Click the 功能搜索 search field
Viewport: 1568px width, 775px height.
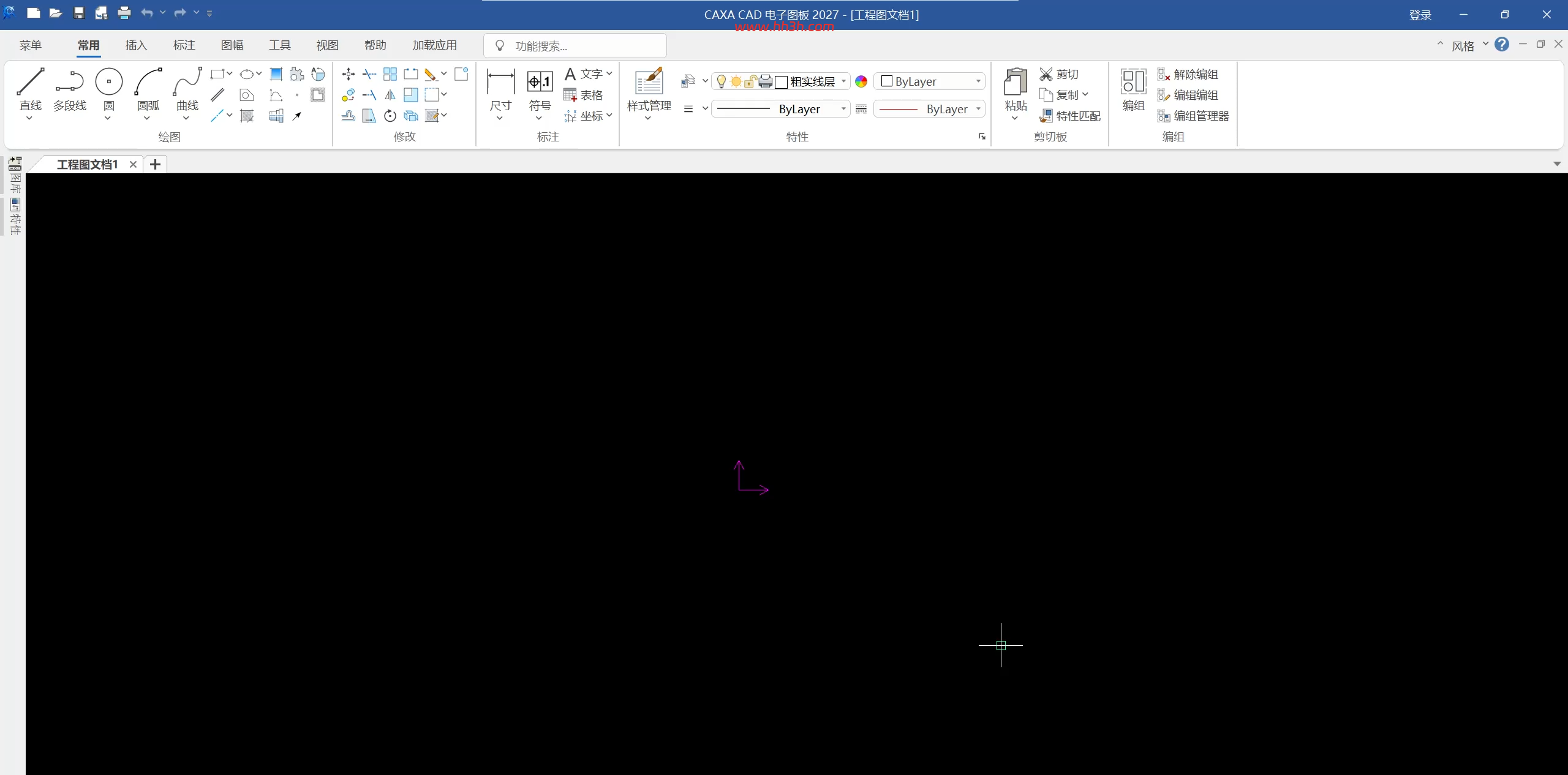(575, 46)
